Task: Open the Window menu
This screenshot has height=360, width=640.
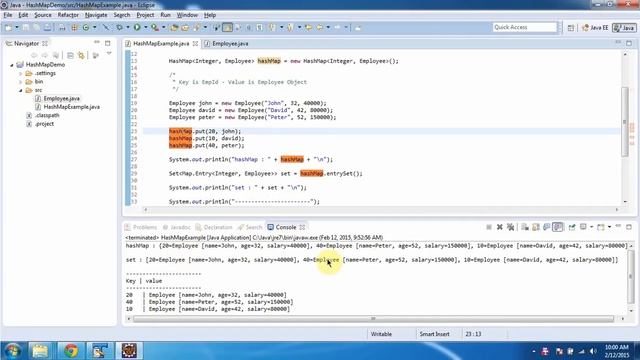Action: click(x=187, y=15)
